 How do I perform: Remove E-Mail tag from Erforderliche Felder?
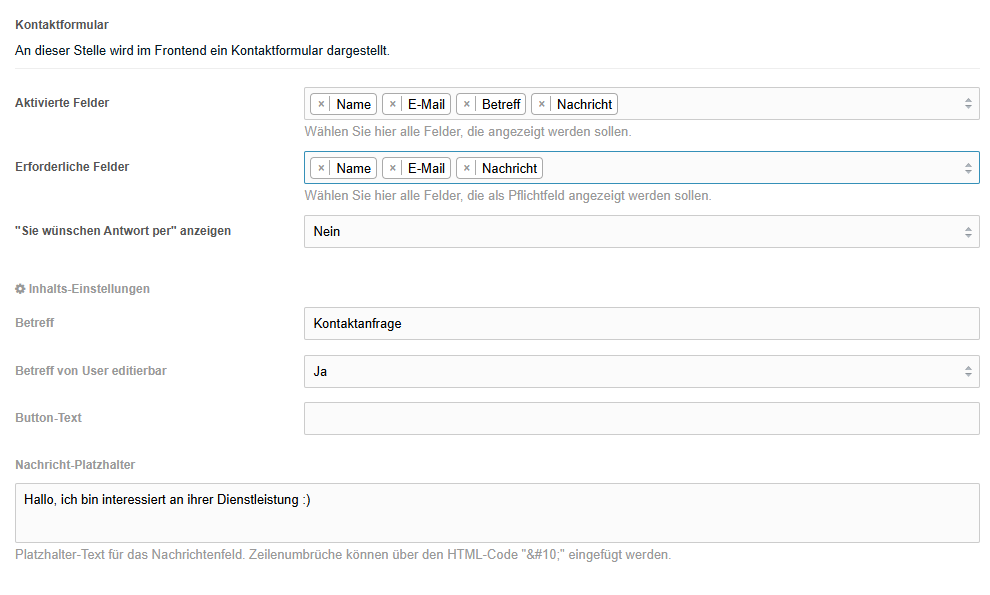393,168
